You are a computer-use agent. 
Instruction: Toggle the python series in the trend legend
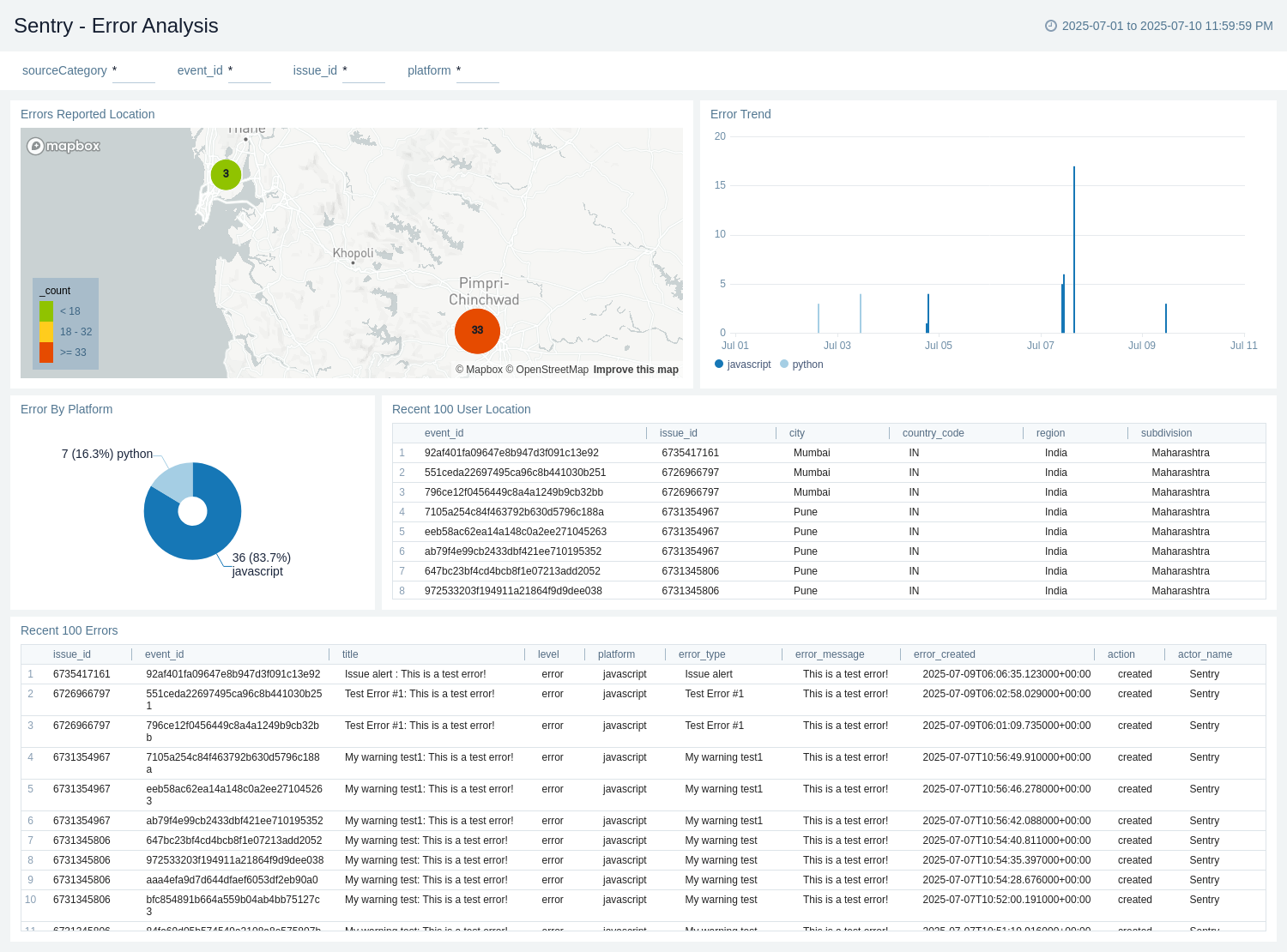(x=801, y=365)
